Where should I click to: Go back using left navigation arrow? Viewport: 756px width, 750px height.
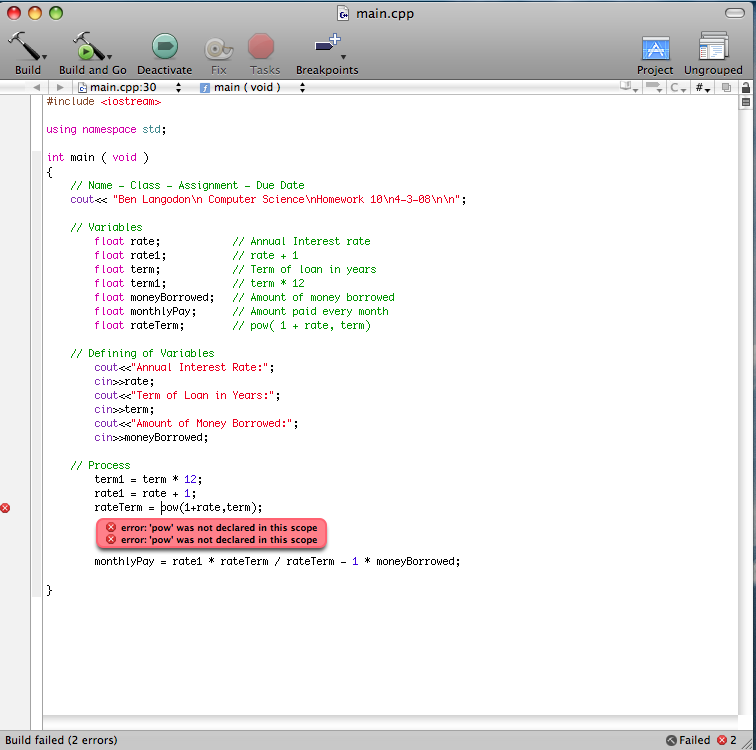coord(36,88)
